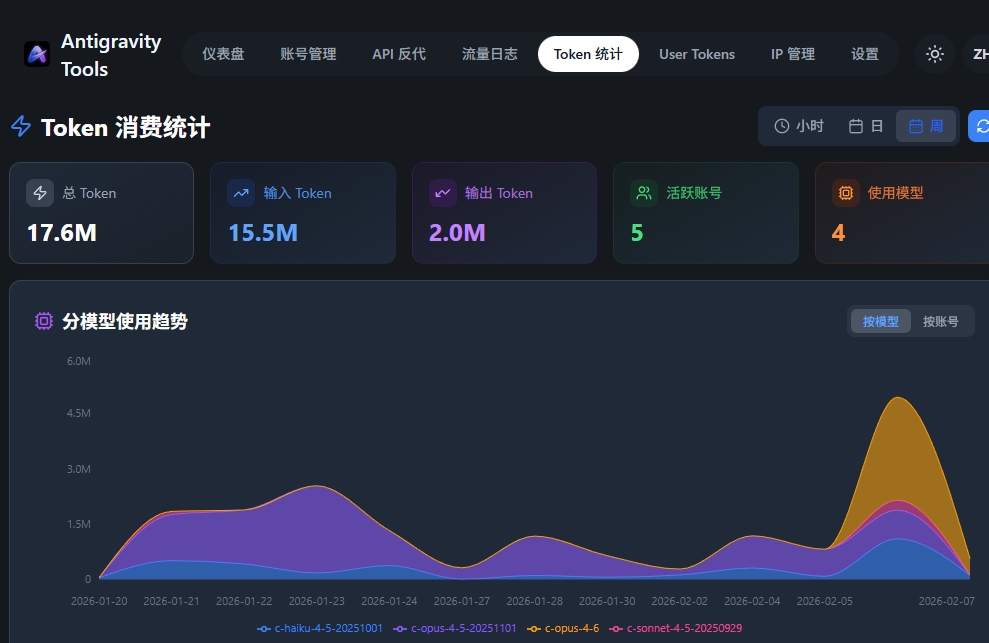Open the 流量日志 tab

[489, 54]
